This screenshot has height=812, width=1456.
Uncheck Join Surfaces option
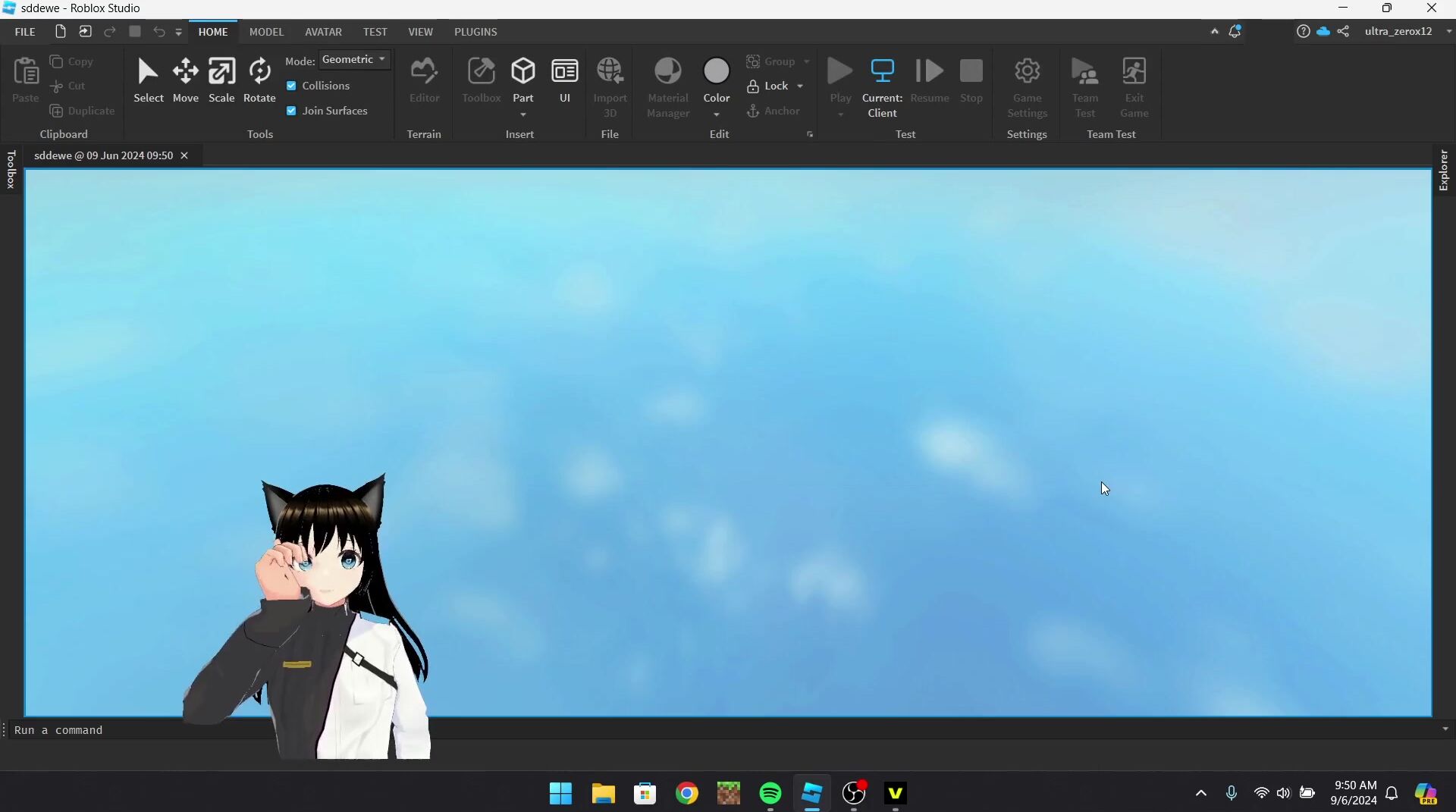click(x=291, y=111)
